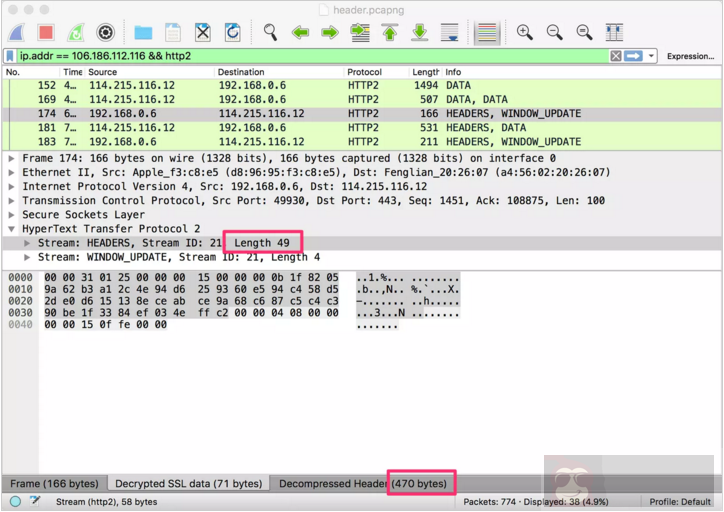Jump to last packet icon
This screenshot has height=512, width=724.
click(420, 33)
